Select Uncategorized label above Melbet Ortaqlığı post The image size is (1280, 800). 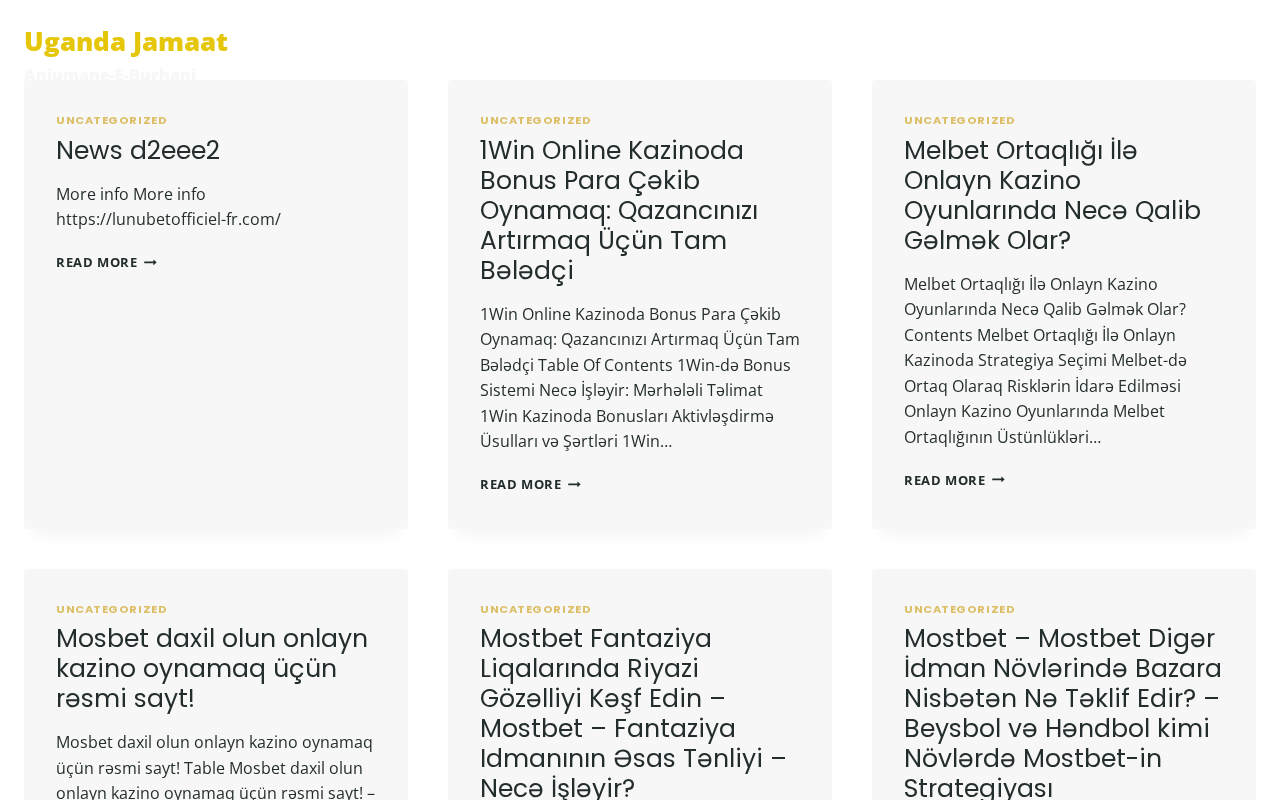[960, 120]
